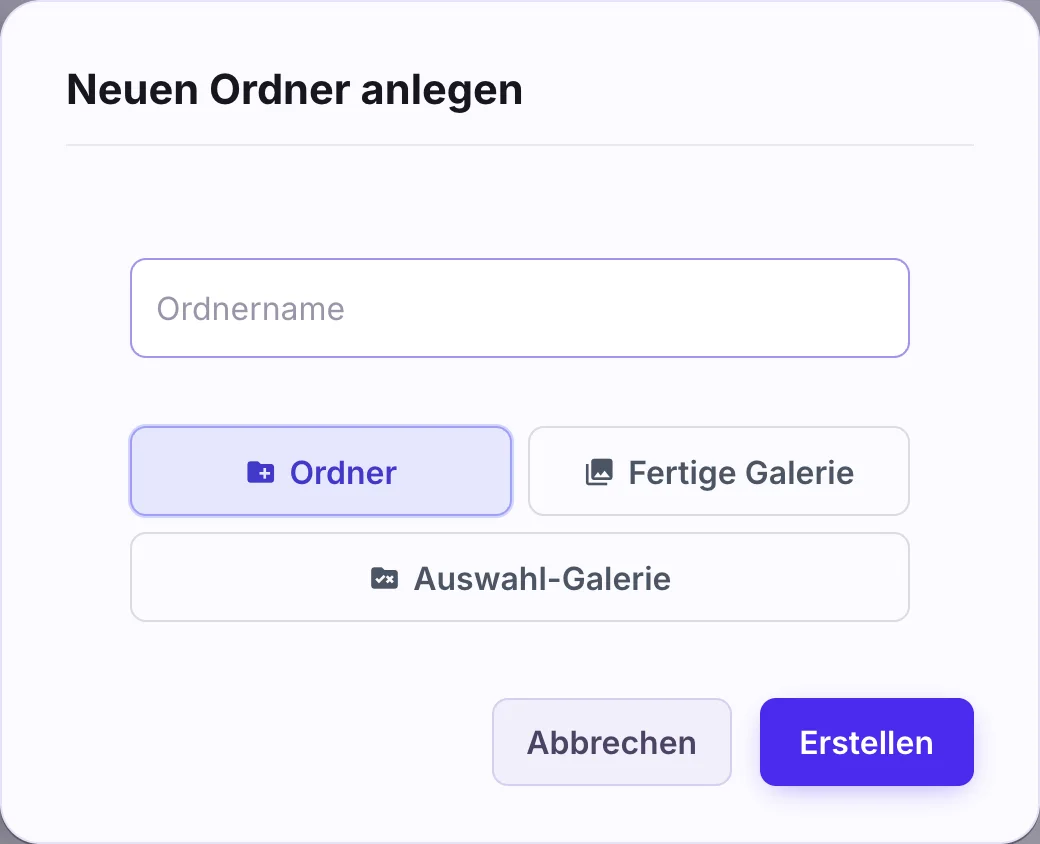1040x844 pixels.
Task: Click the stacked images icon for Fertige Galerie
Action: pos(600,472)
